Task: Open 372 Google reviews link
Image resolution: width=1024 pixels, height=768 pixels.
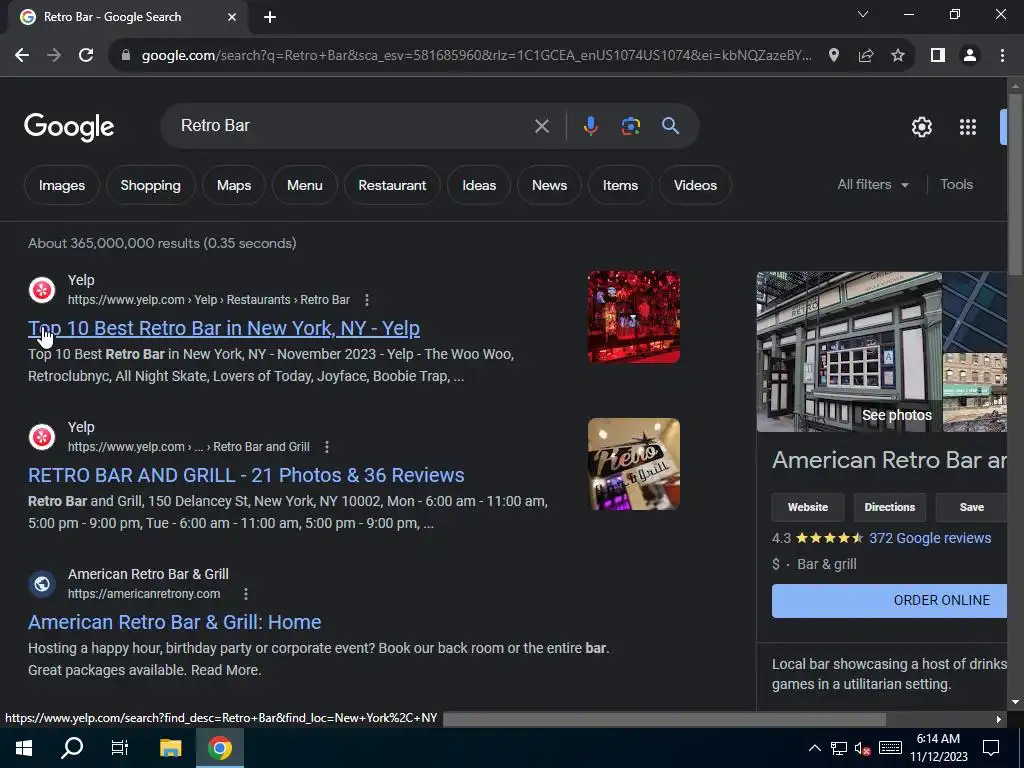Action: [x=930, y=538]
